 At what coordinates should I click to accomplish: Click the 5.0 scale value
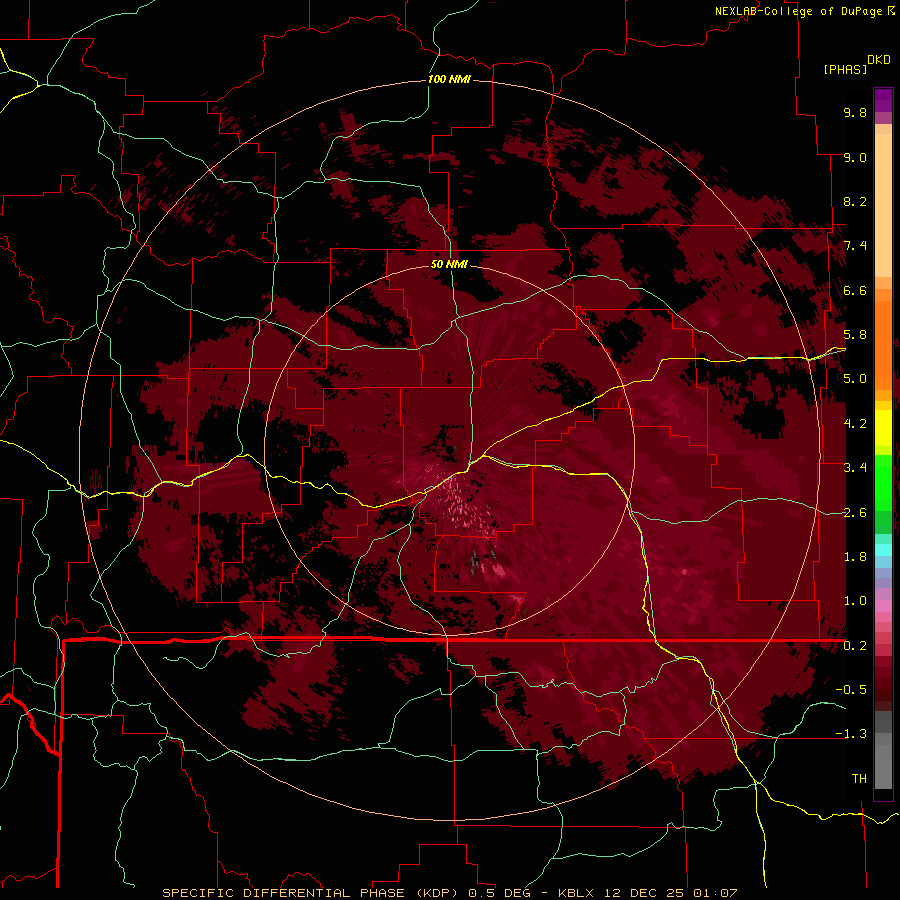(855, 379)
